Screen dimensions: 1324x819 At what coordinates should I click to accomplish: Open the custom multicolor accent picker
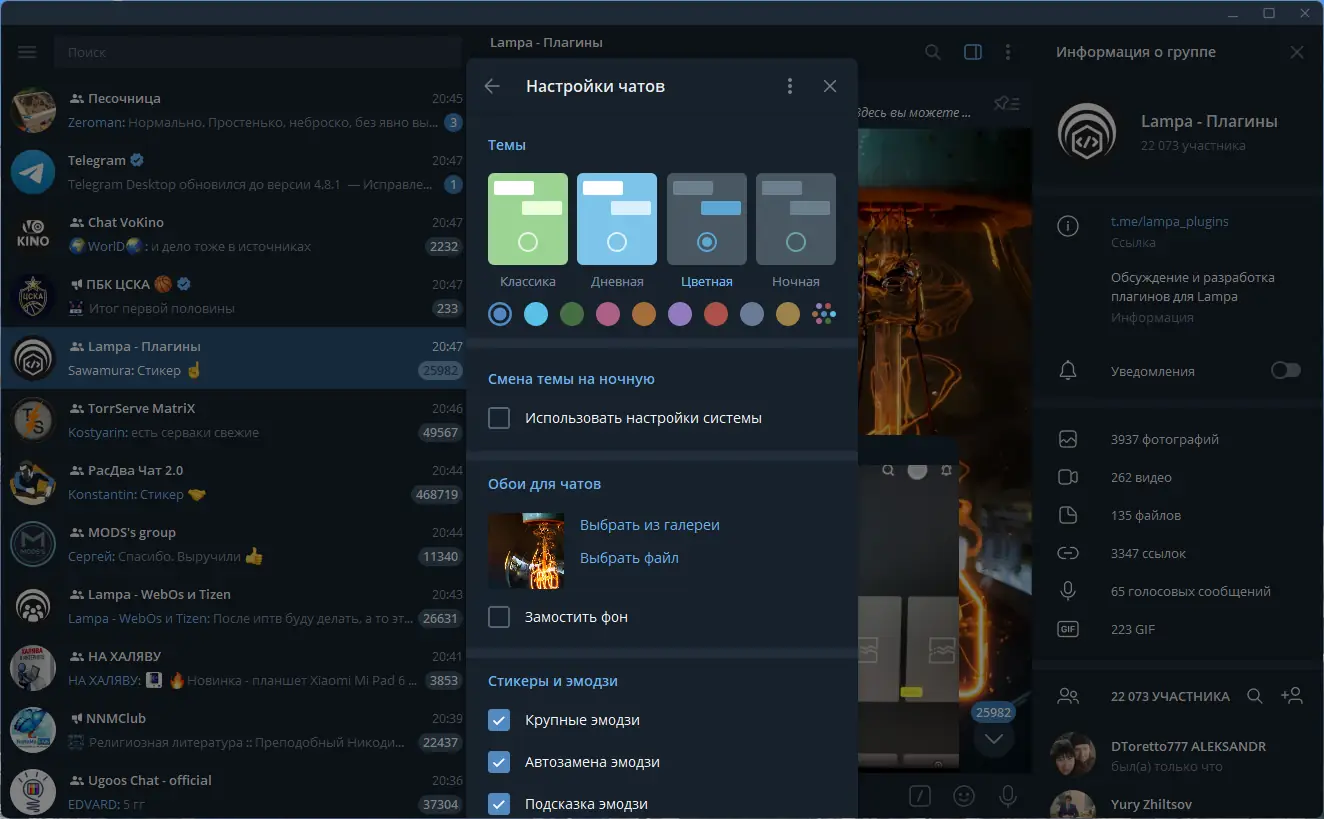(824, 314)
